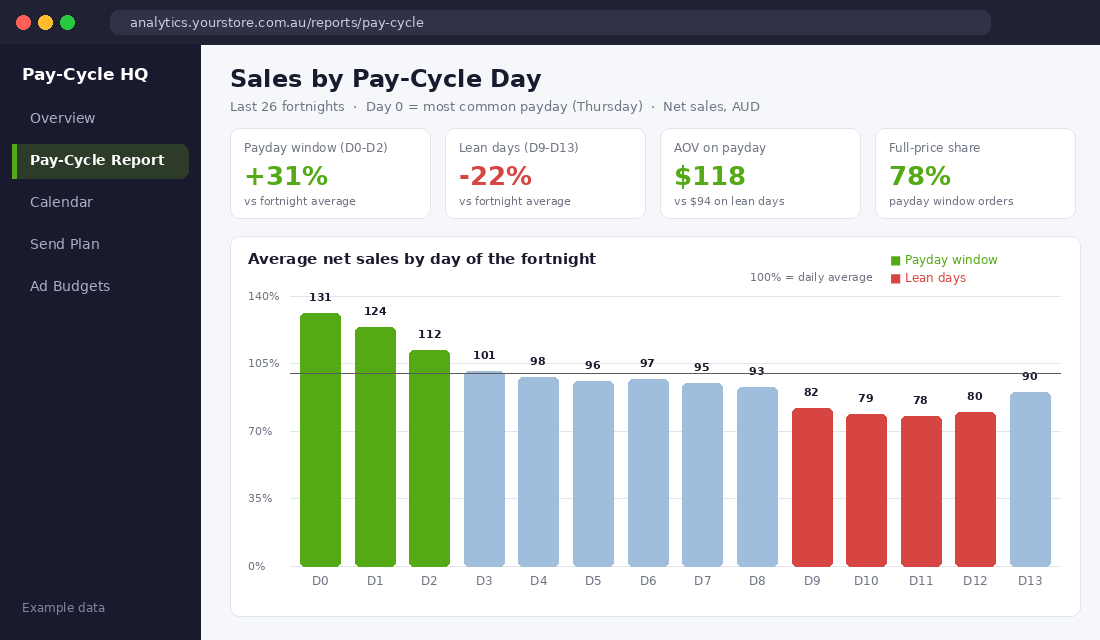The height and width of the screenshot is (640, 1100).
Task: Click the 82 value label above D9
Action: coord(812,392)
